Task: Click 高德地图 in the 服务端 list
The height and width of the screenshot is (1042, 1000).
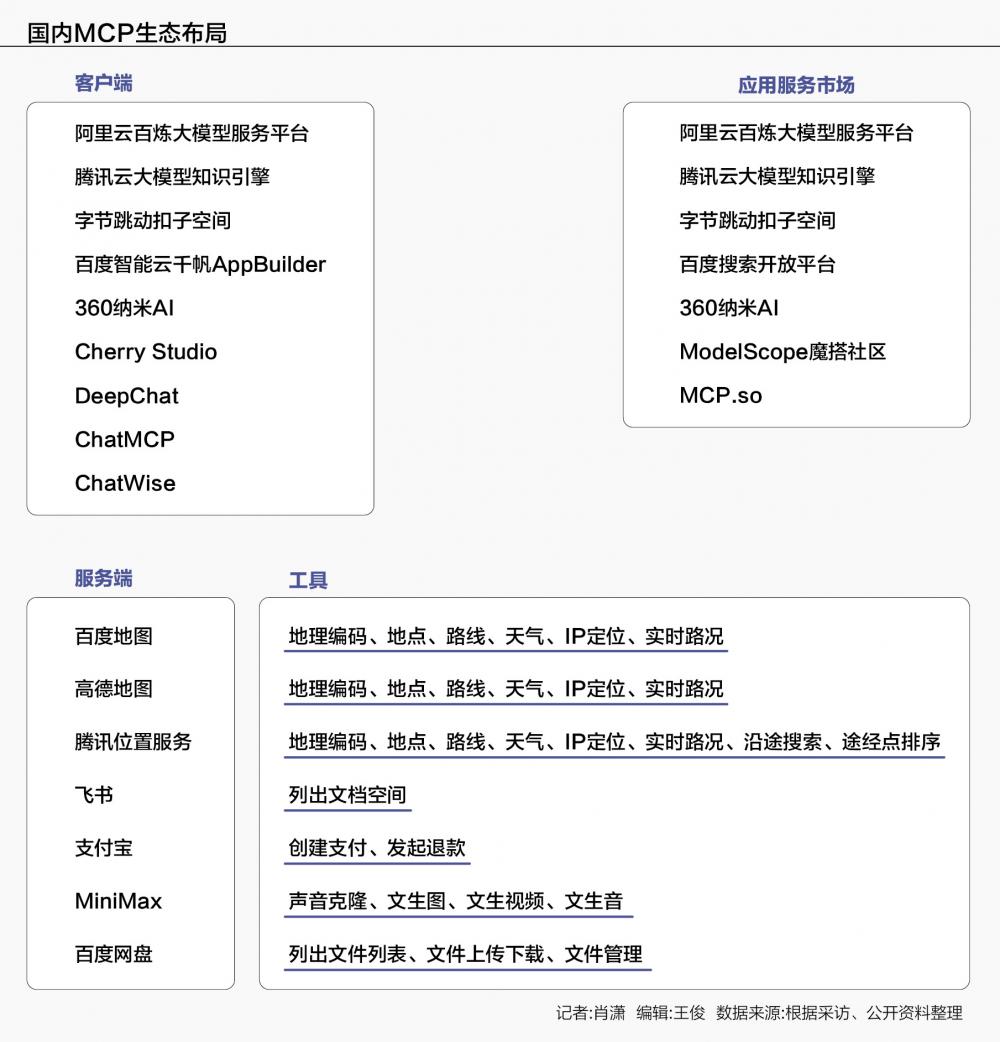Action: tap(114, 689)
